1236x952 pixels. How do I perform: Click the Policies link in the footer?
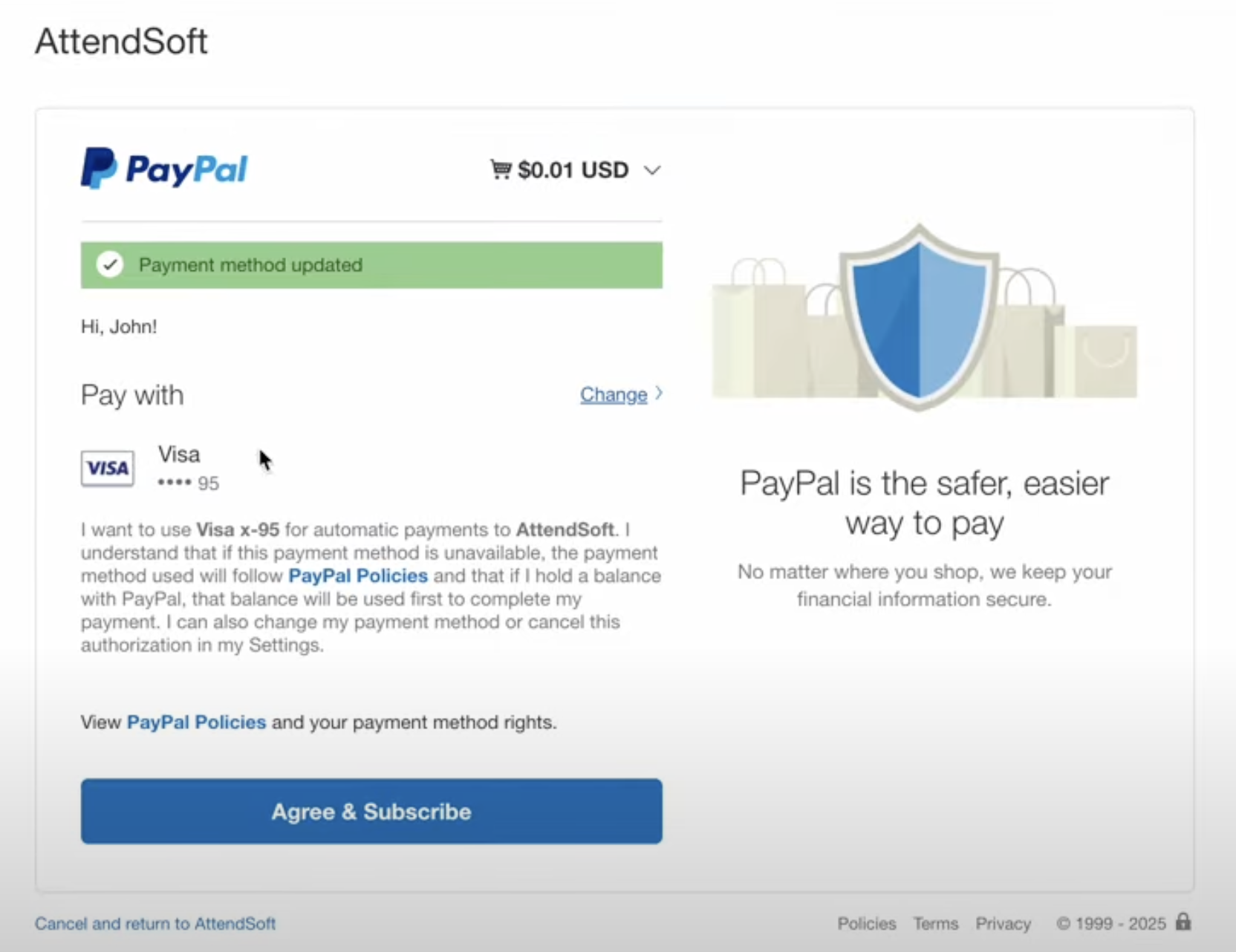tap(866, 923)
